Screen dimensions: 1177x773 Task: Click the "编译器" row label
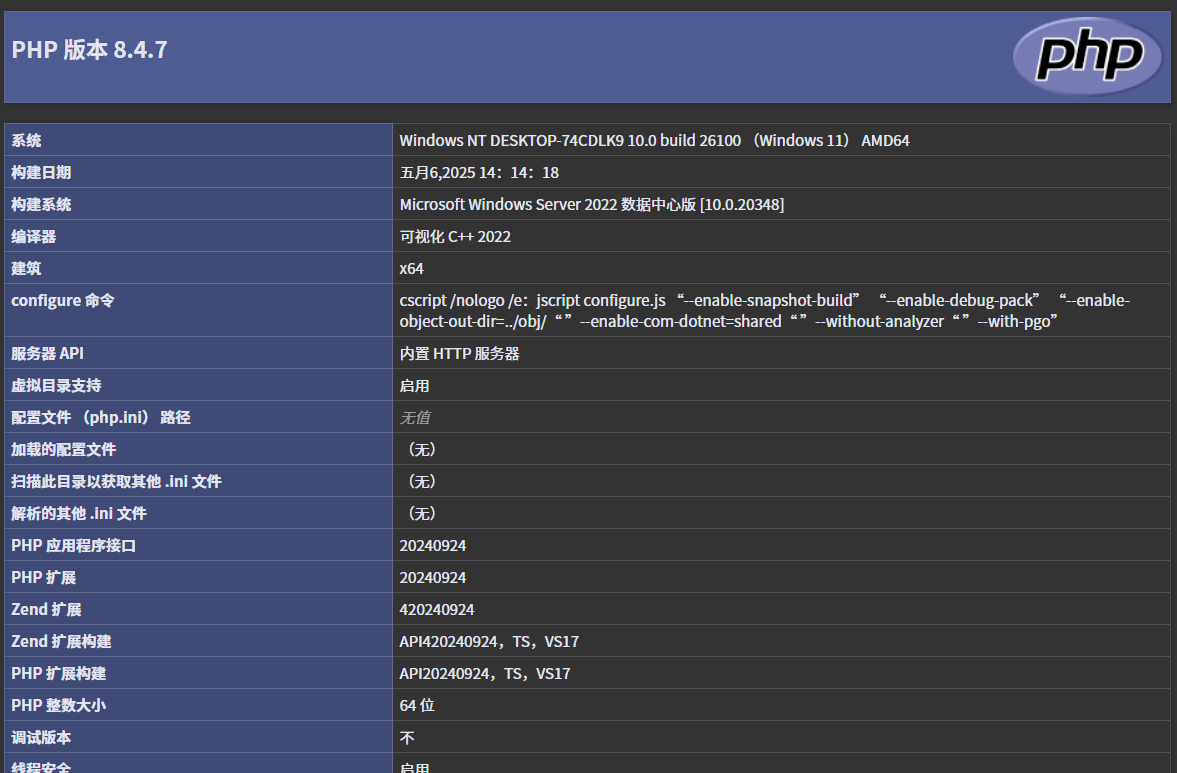click(x=34, y=236)
